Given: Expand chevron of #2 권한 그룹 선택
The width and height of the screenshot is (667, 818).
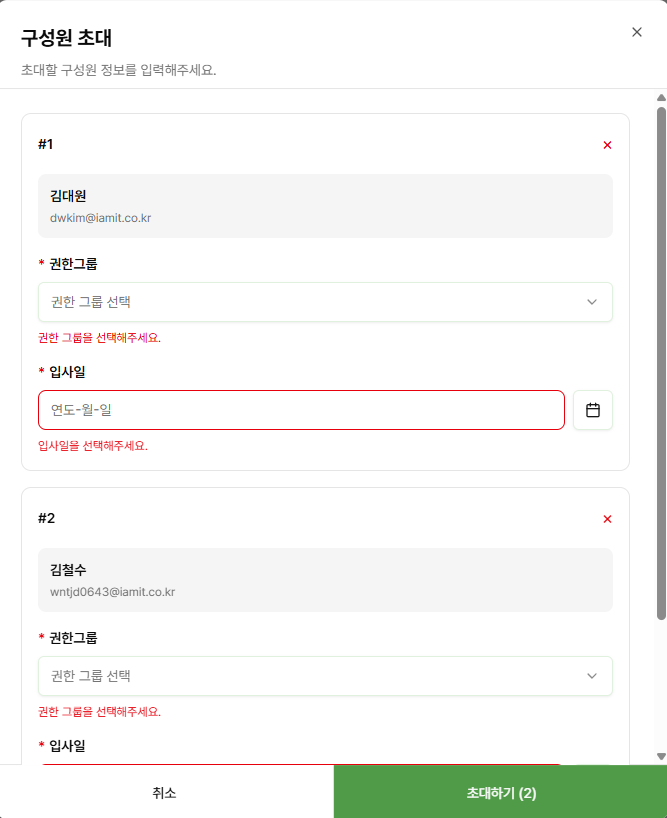Looking at the screenshot, I should coord(591,676).
